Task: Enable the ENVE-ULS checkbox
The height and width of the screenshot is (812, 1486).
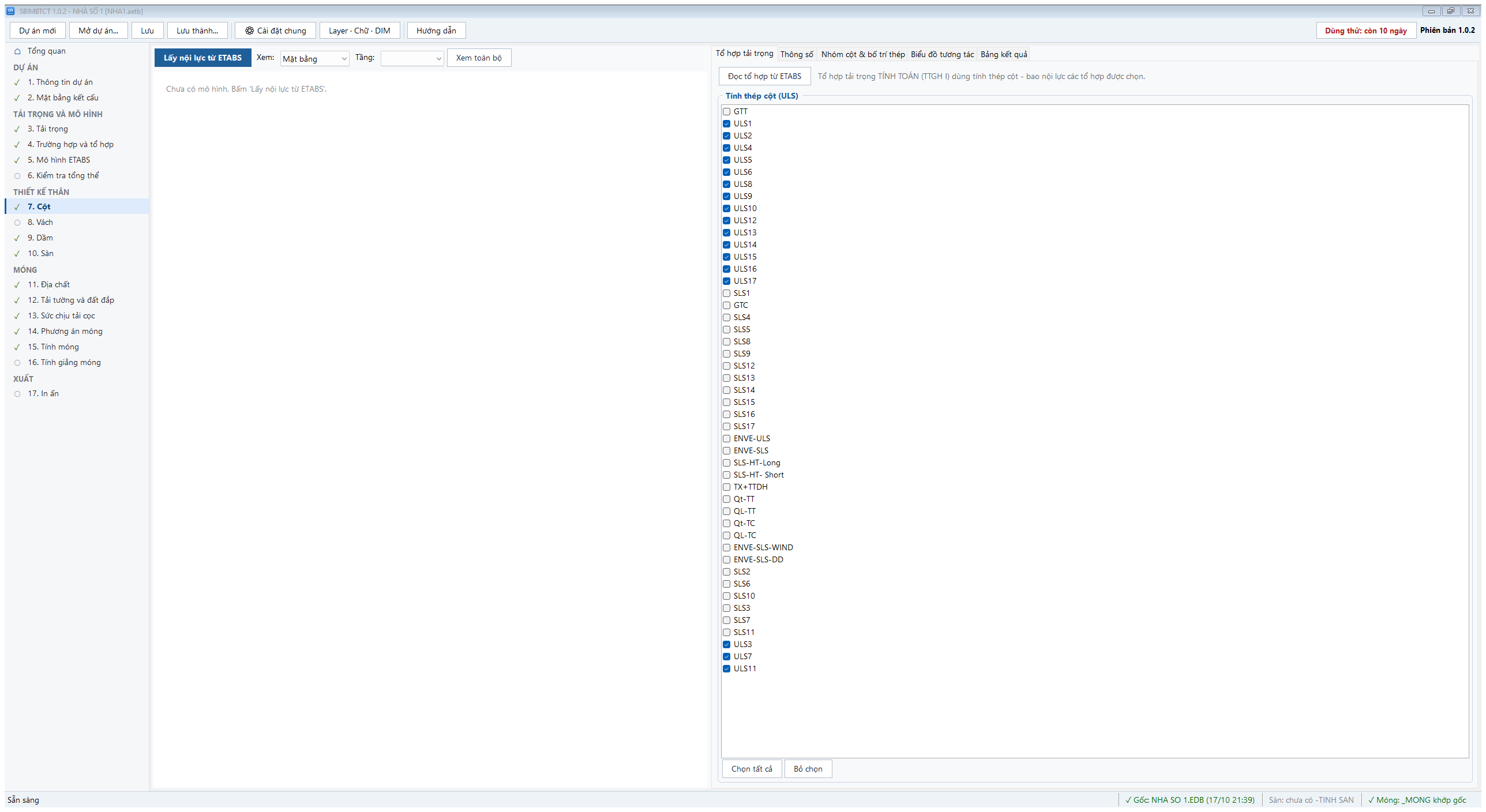Action: click(727, 439)
